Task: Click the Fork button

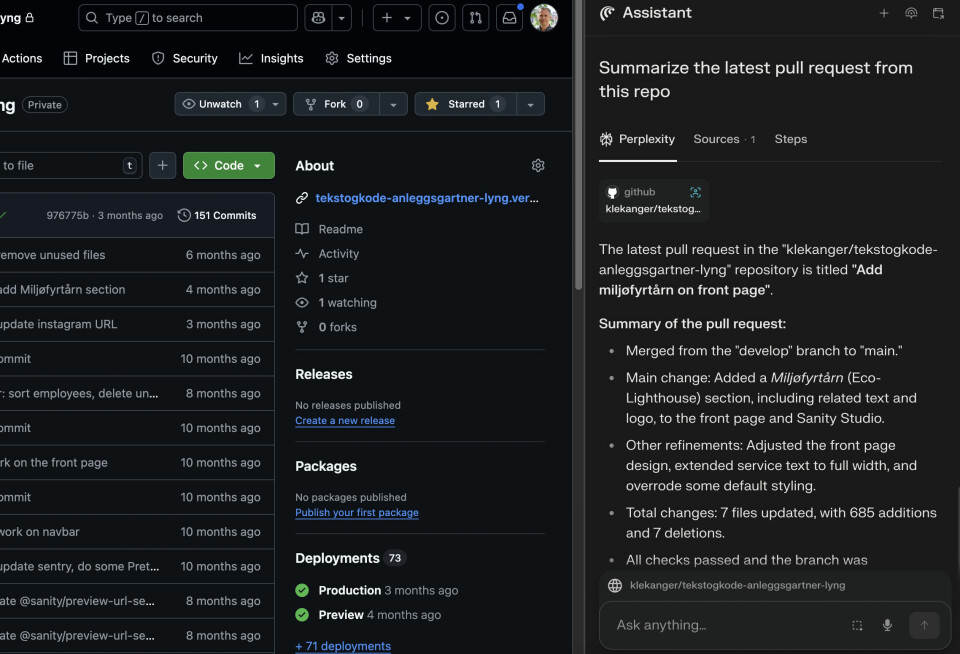Action: (x=336, y=104)
